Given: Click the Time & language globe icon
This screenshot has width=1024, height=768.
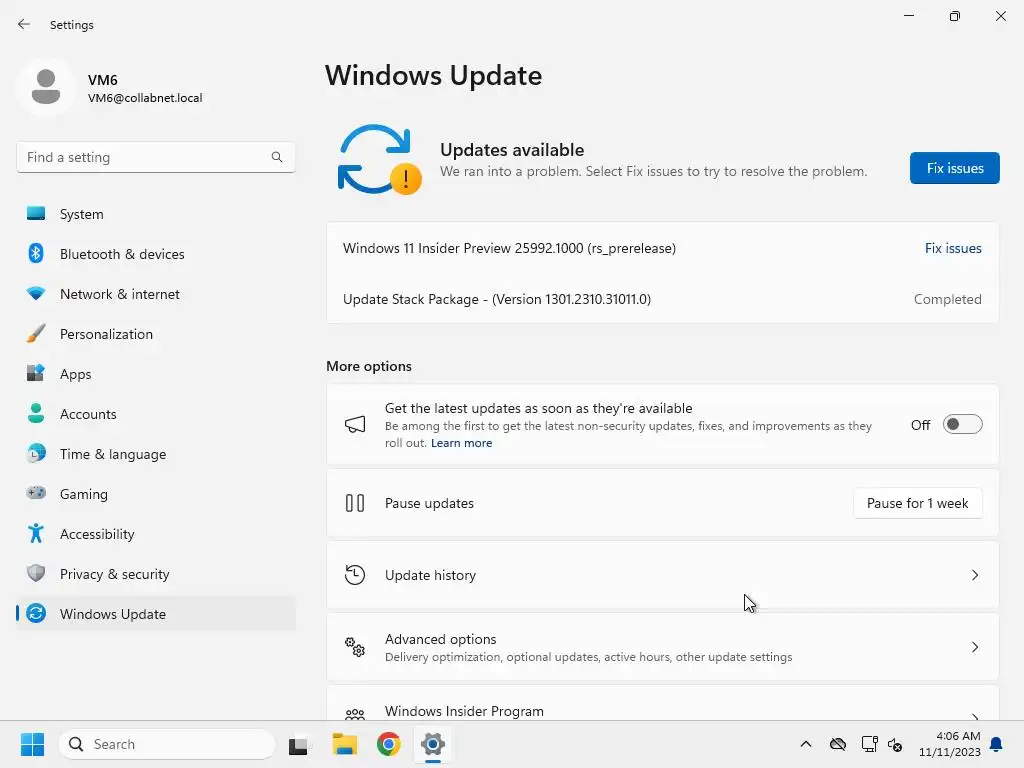Looking at the screenshot, I should pyautogui.click(x=36, y=453).
